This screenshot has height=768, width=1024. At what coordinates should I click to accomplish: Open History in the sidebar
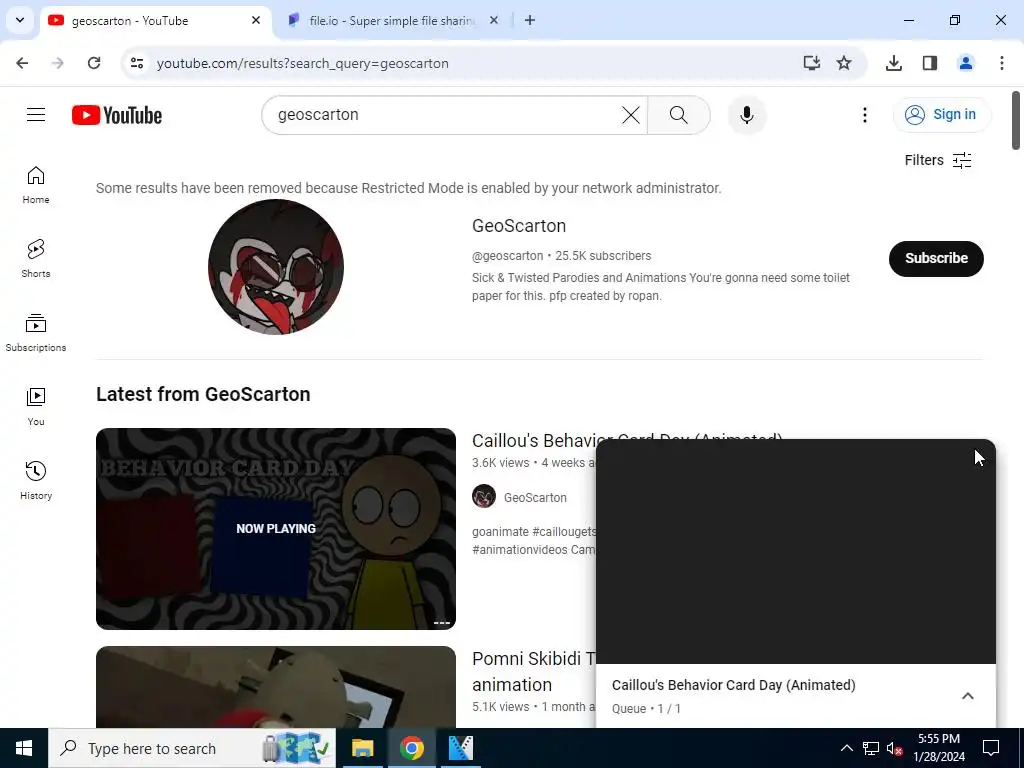point(36,480)
